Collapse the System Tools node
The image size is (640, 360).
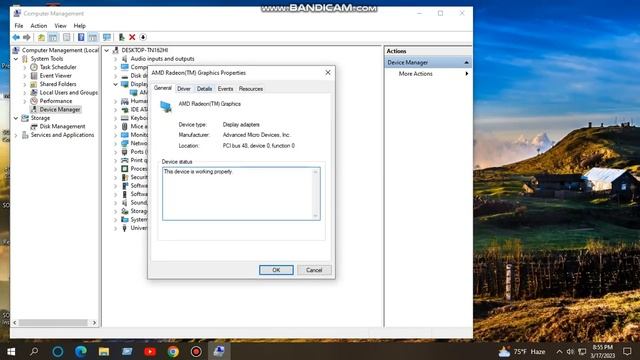(16, 59)
